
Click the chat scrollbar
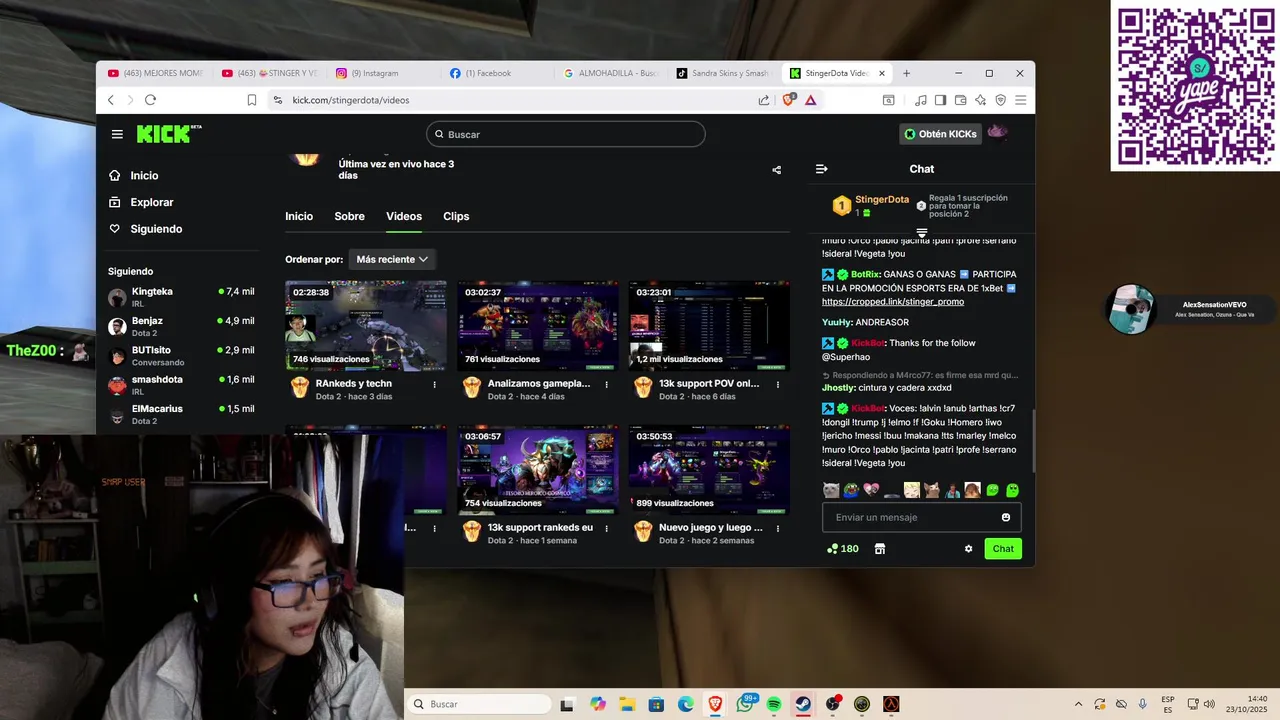click(x=1032, y=440)
